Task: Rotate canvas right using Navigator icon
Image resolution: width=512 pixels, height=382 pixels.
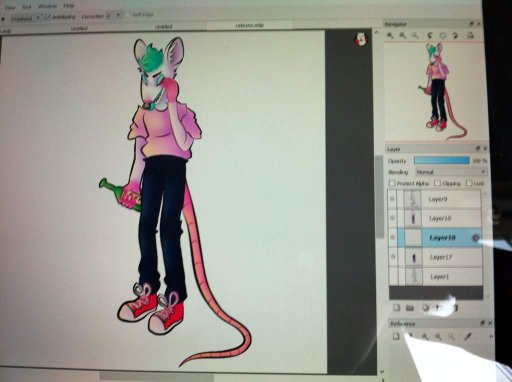Action: tap(456, 35)
